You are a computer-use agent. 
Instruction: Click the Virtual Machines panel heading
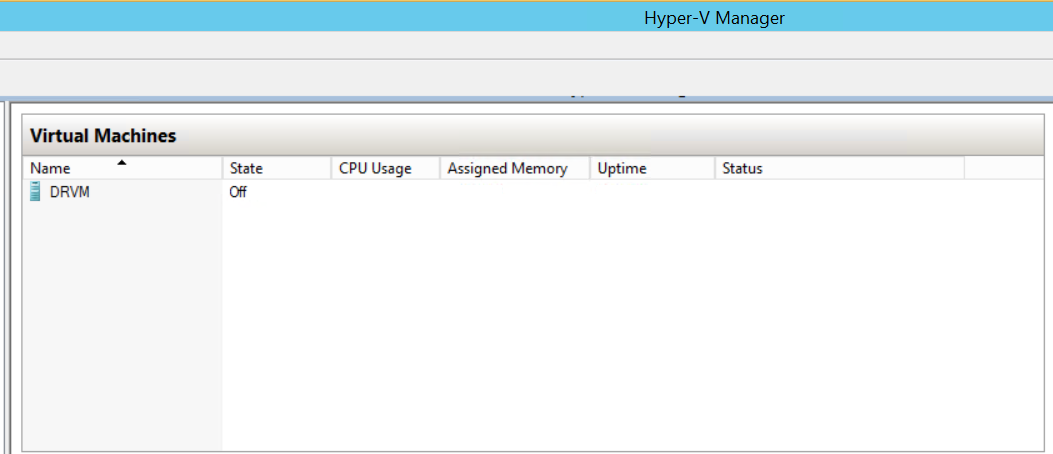pos(103,136)
